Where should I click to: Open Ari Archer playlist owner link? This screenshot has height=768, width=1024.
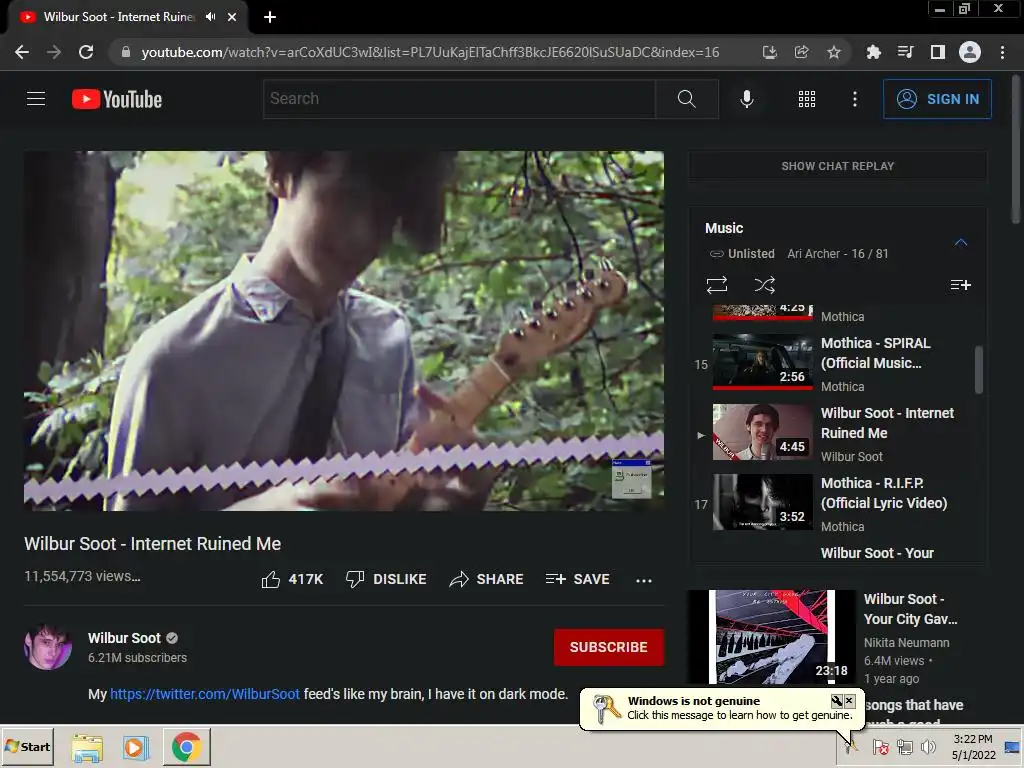814,253
